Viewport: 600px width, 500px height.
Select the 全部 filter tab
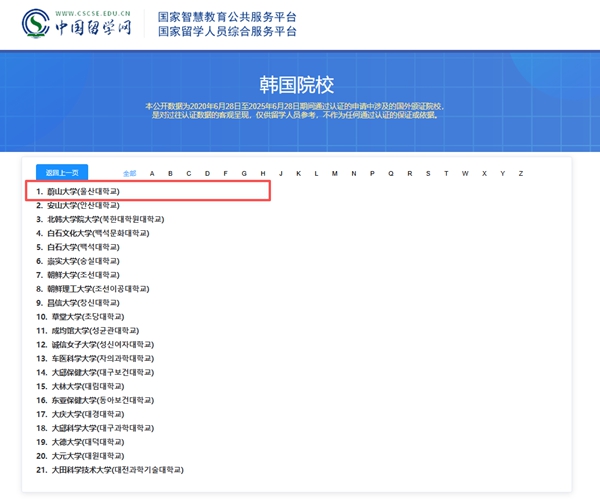pyautogui.click(x=129, y=173)
